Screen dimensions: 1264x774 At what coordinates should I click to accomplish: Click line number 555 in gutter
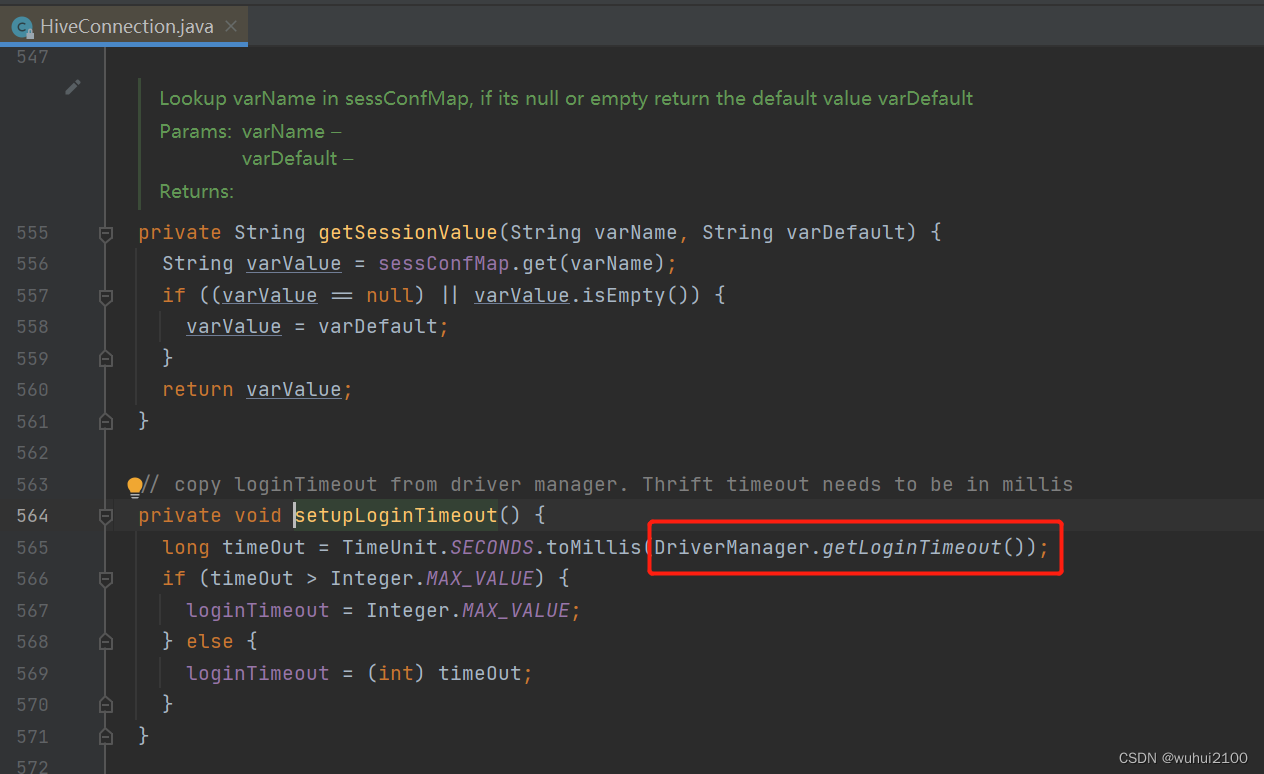click(x=32, y=233)
